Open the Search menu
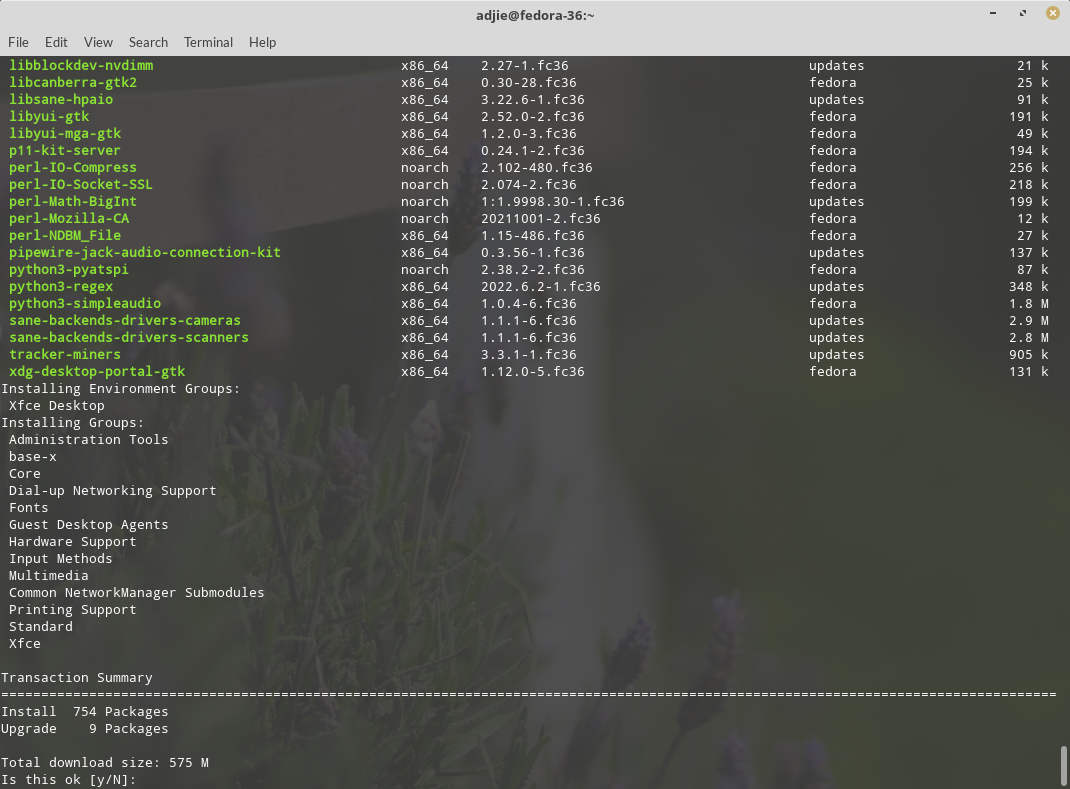Viewport: 1070px width, 789px height. point(148,42)
